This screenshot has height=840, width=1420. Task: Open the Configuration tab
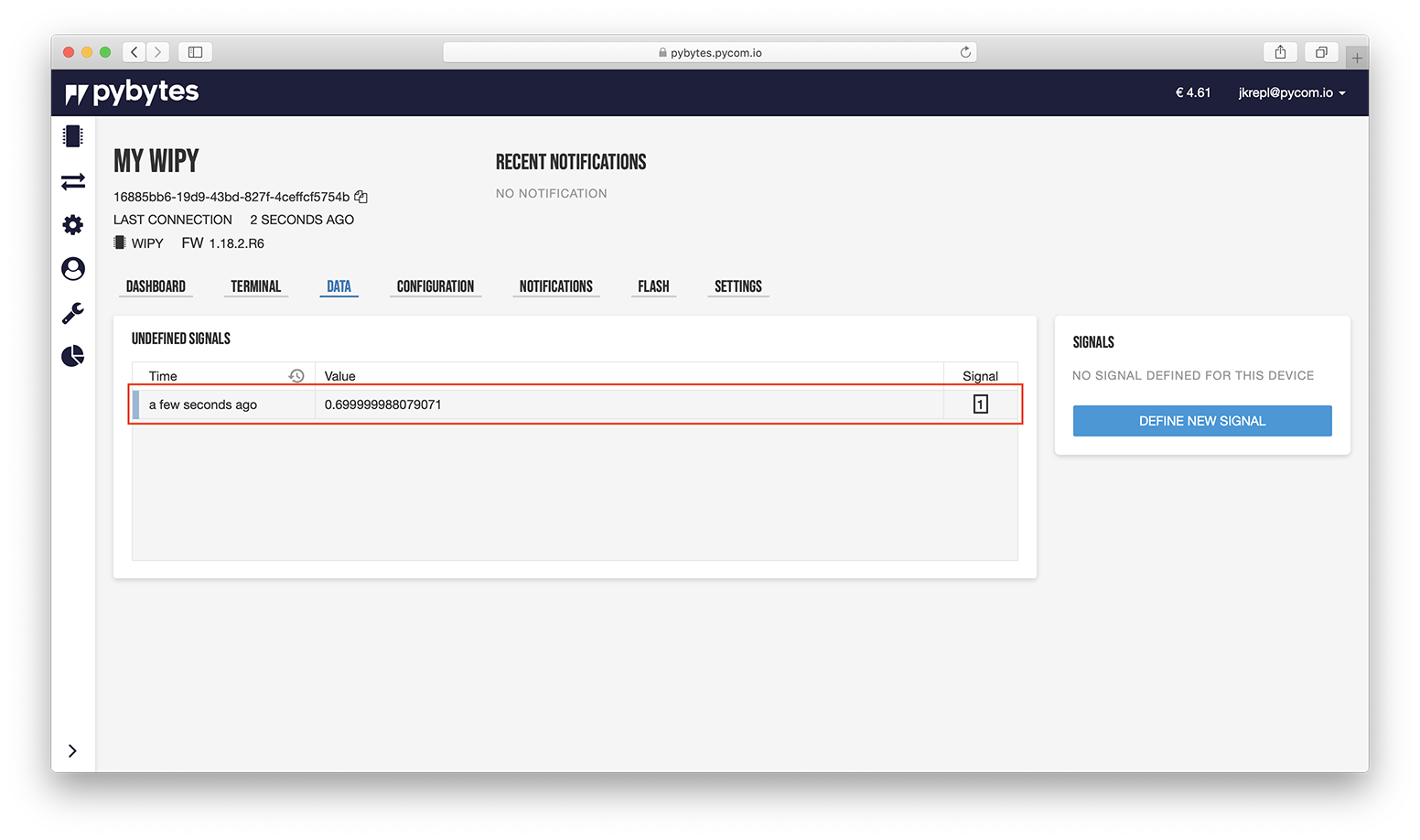coord(436,286)
